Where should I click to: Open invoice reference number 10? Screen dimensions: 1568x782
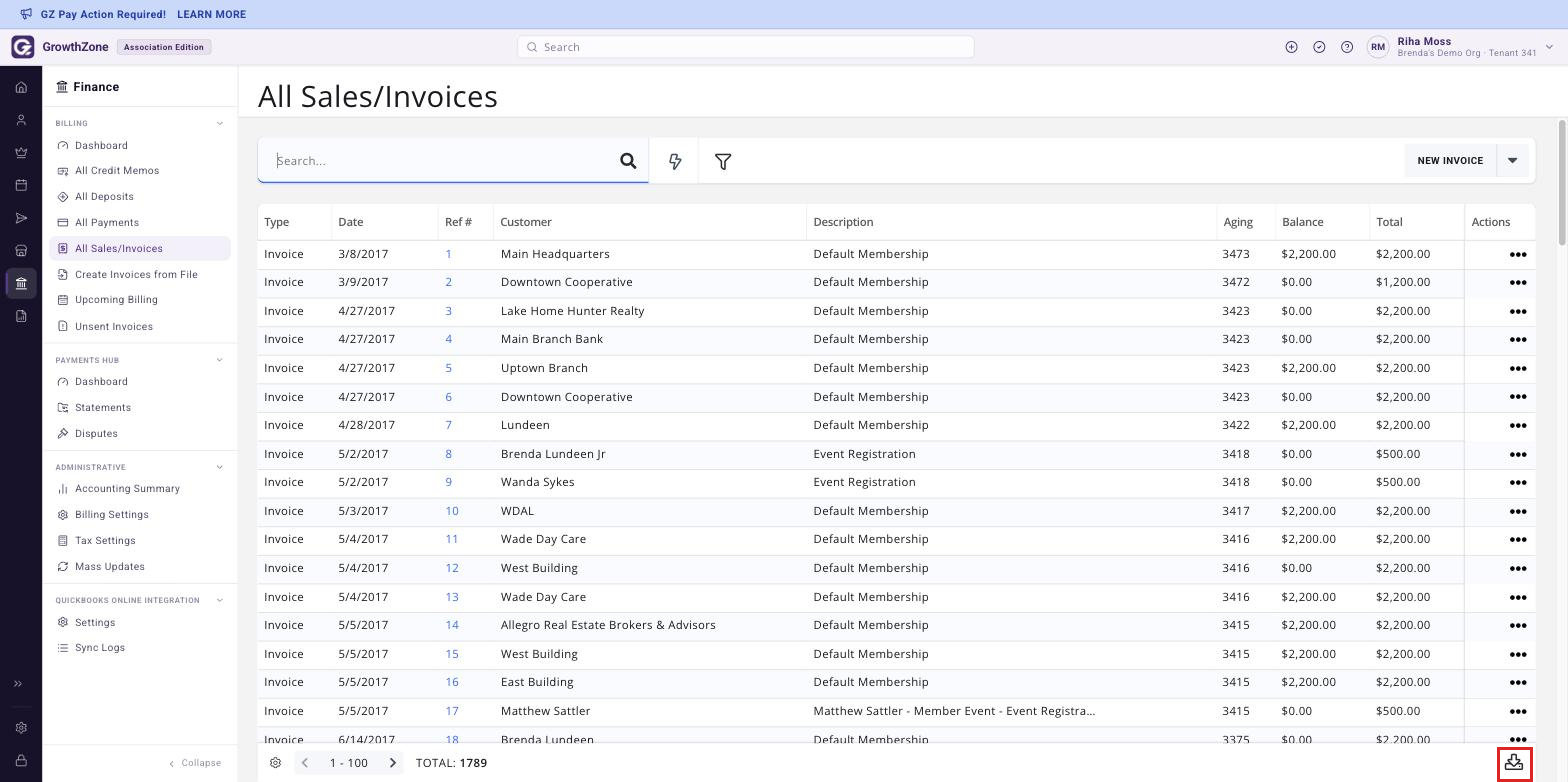(x=452, y=511)
